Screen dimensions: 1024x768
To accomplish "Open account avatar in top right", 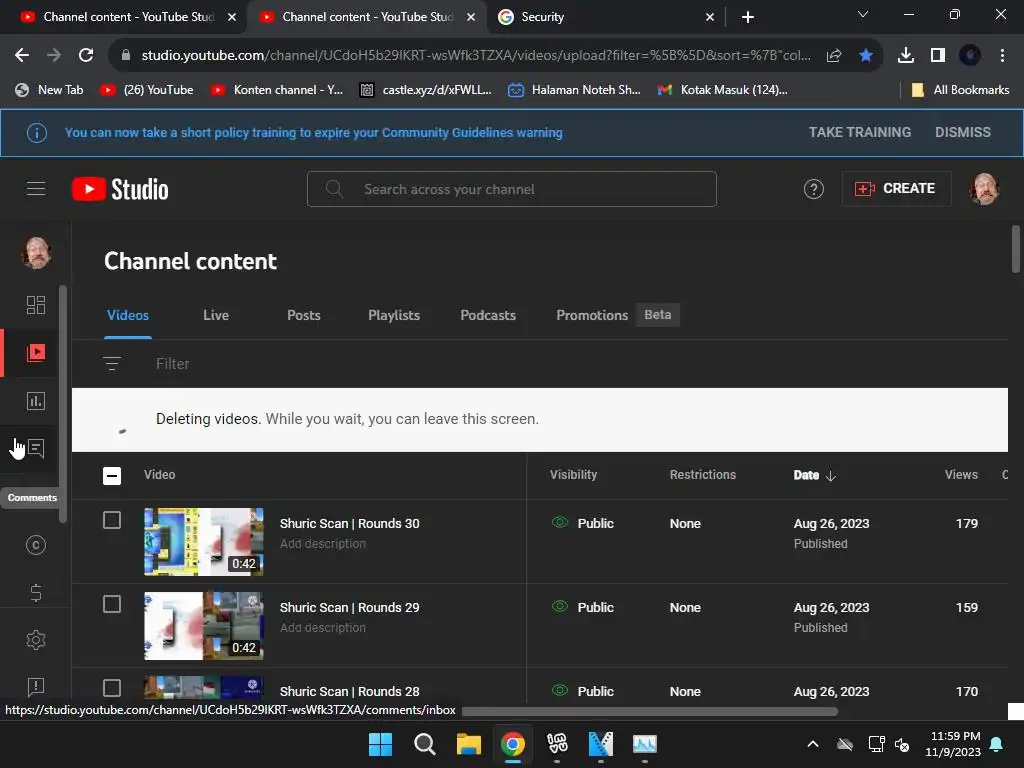I will pyautogui.click(x=985, y=189).
